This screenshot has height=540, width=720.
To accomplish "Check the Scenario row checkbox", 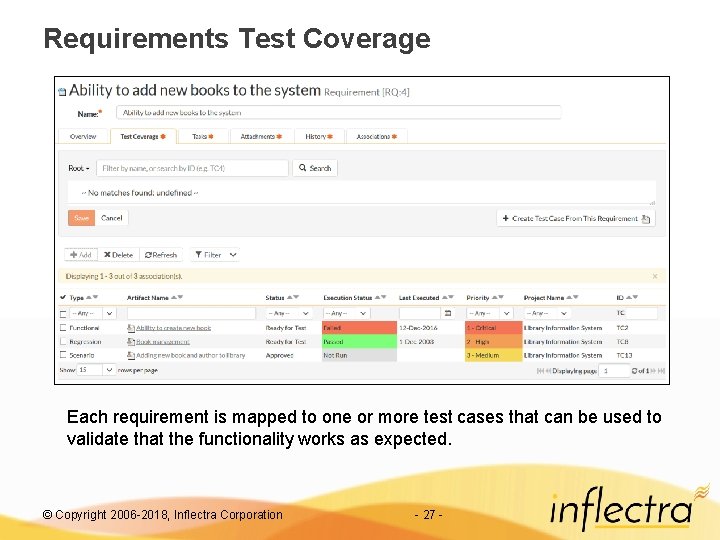I will point(63,355).
